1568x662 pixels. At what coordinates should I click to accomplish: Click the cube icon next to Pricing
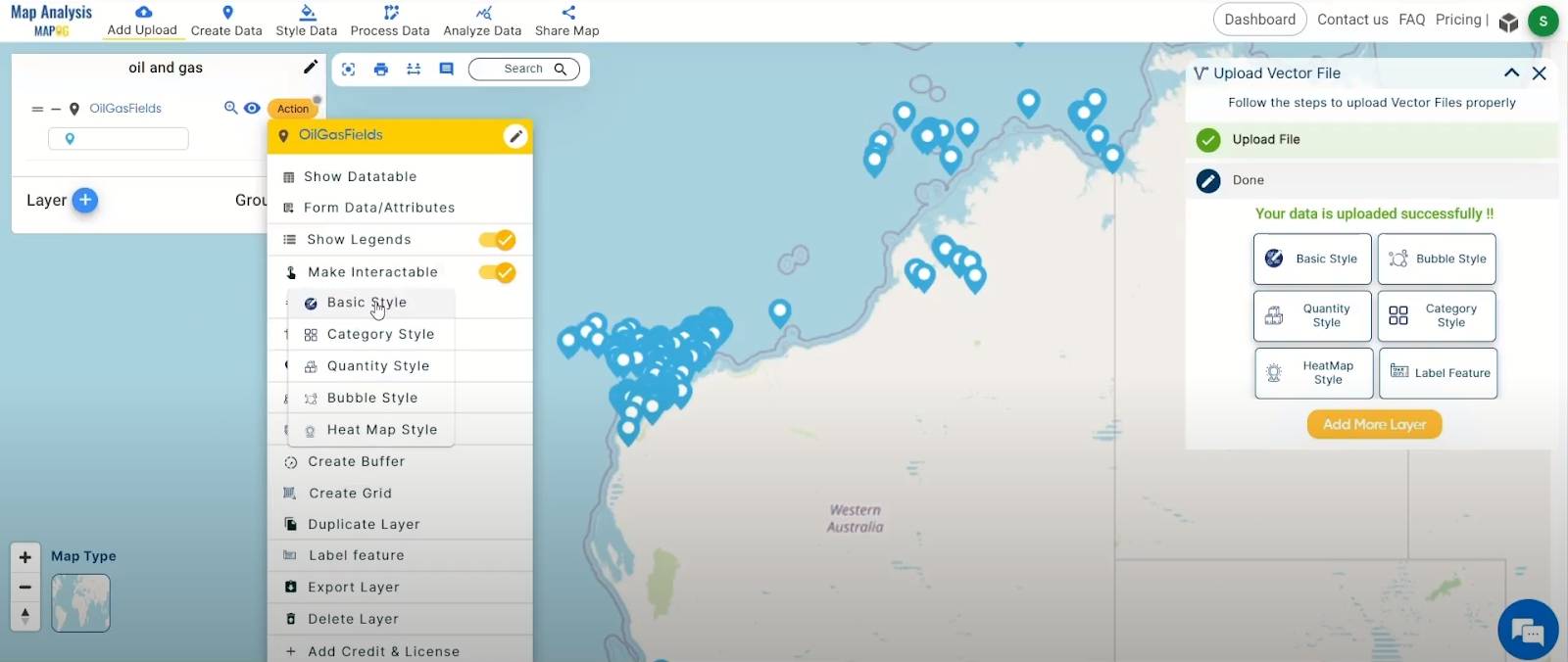pos(1509,22)
